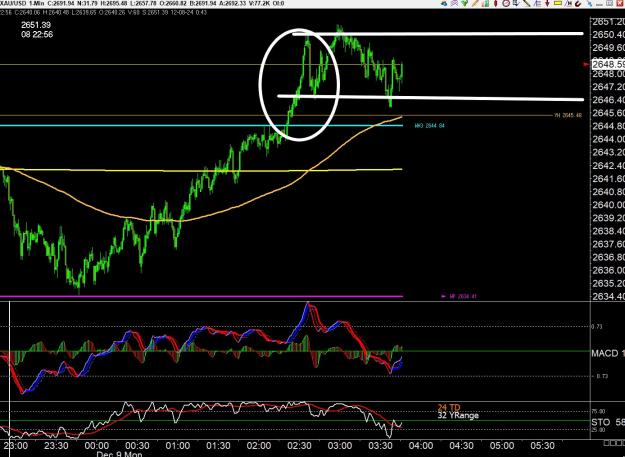The height and width of the screenshot is (457, 625).
Task: Click the current price tag 2648.59
Action: [x=608, y=64]
